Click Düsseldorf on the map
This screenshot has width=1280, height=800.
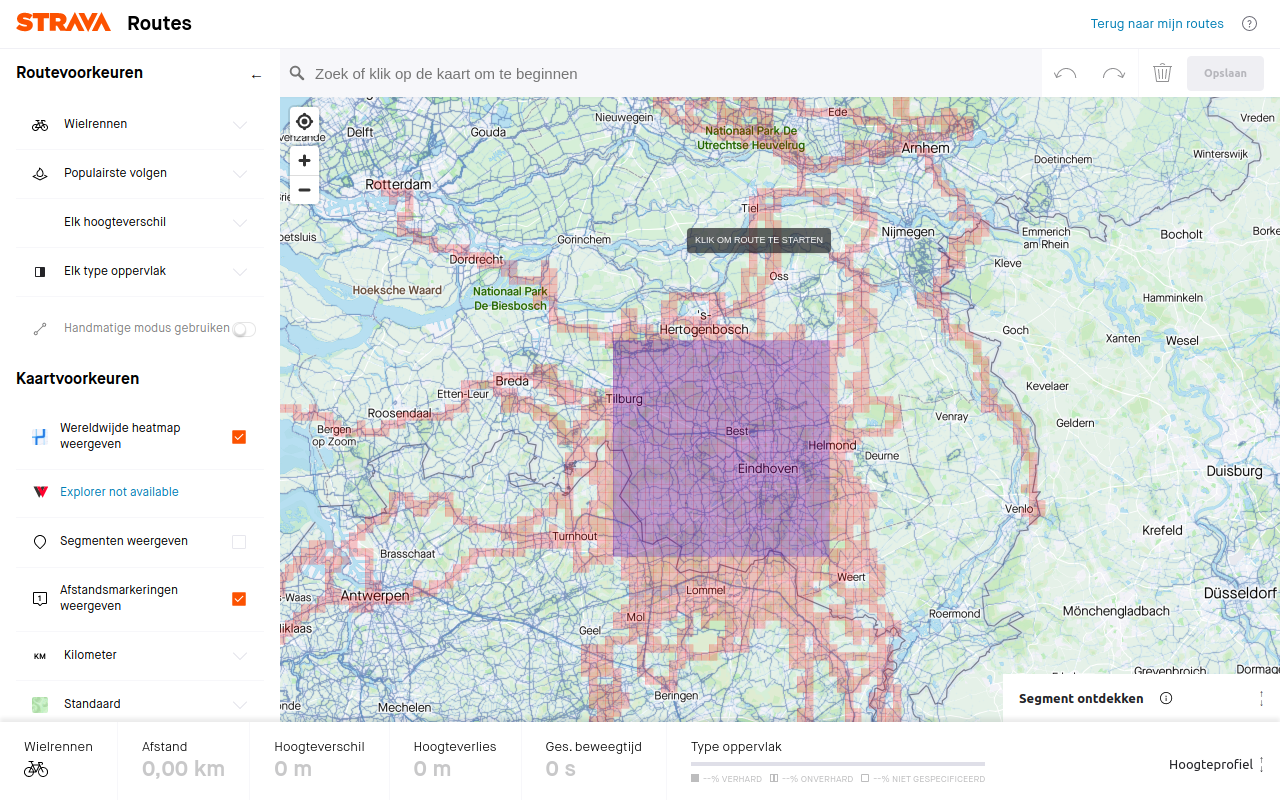[x=1240, y=593]
